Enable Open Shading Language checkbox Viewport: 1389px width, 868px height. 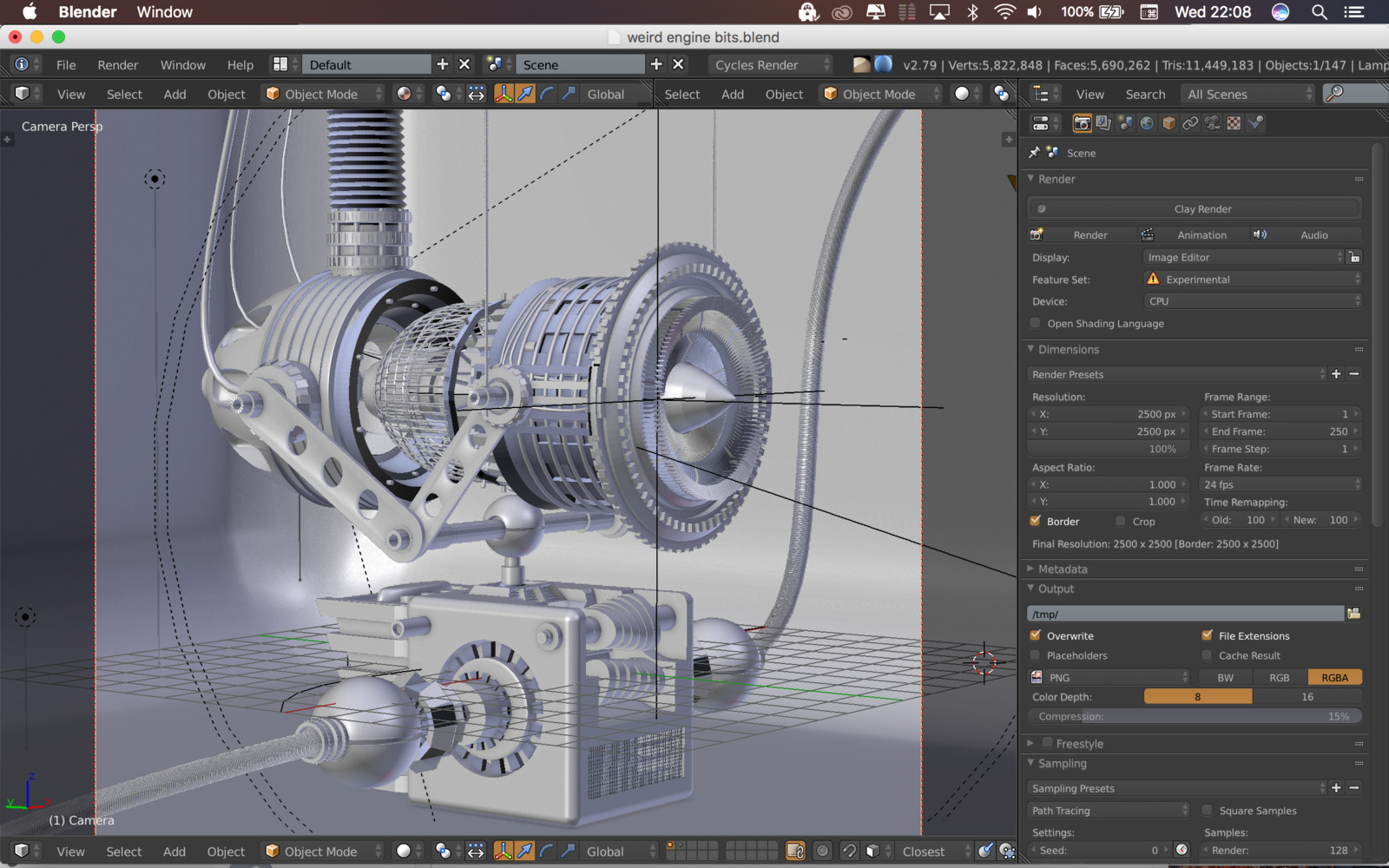[x=1035, y=323]
